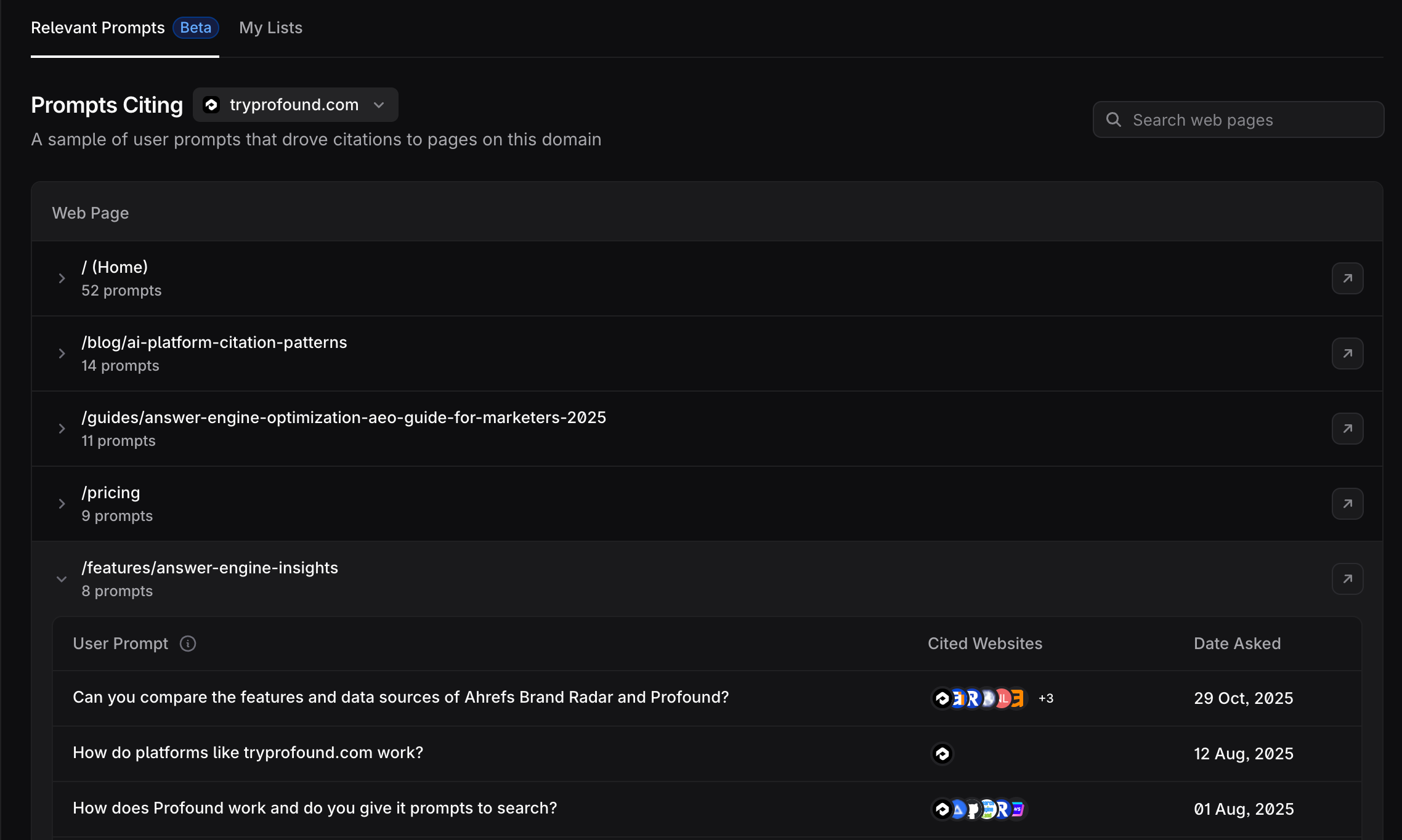Open the external link icon for / (Home)
1402x840 pixels.
[1347, 278]
